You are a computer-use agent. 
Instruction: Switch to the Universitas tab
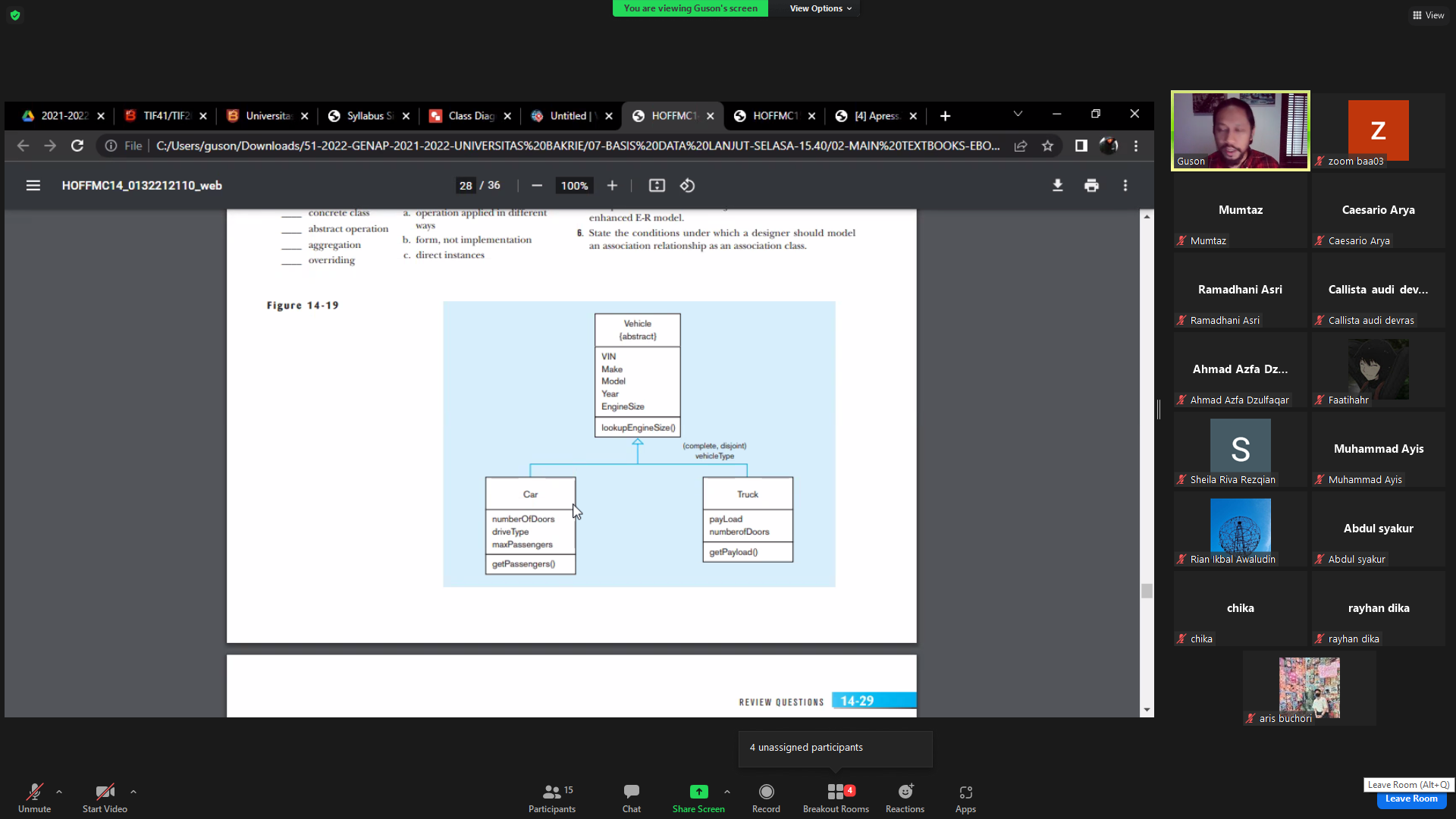tap(267, 116)
